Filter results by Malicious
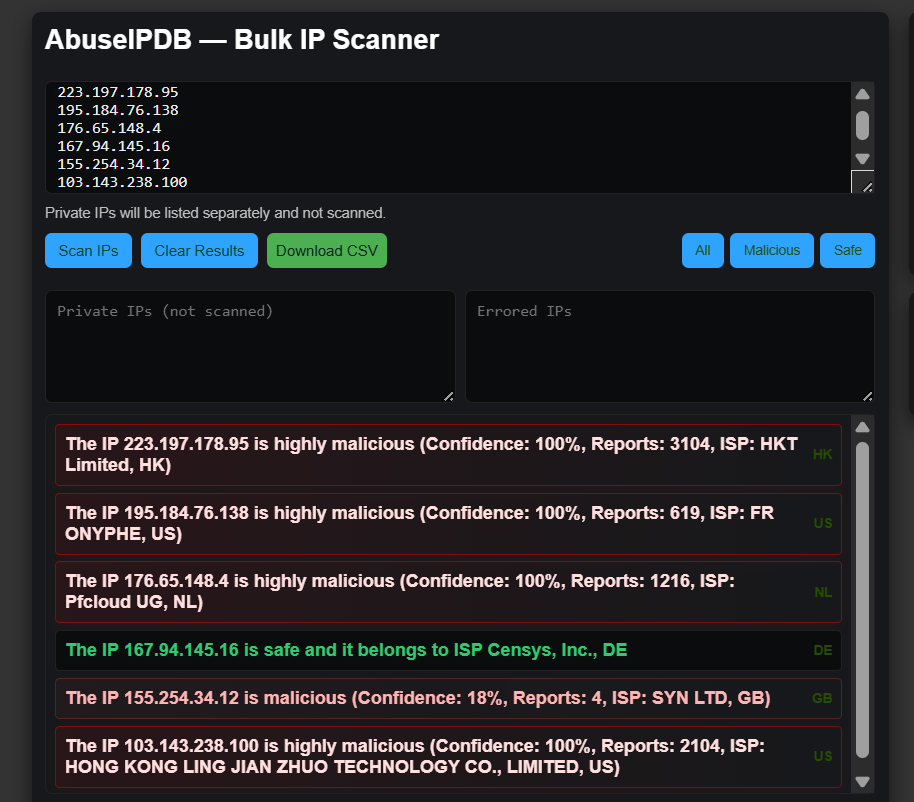 point(772,251)
